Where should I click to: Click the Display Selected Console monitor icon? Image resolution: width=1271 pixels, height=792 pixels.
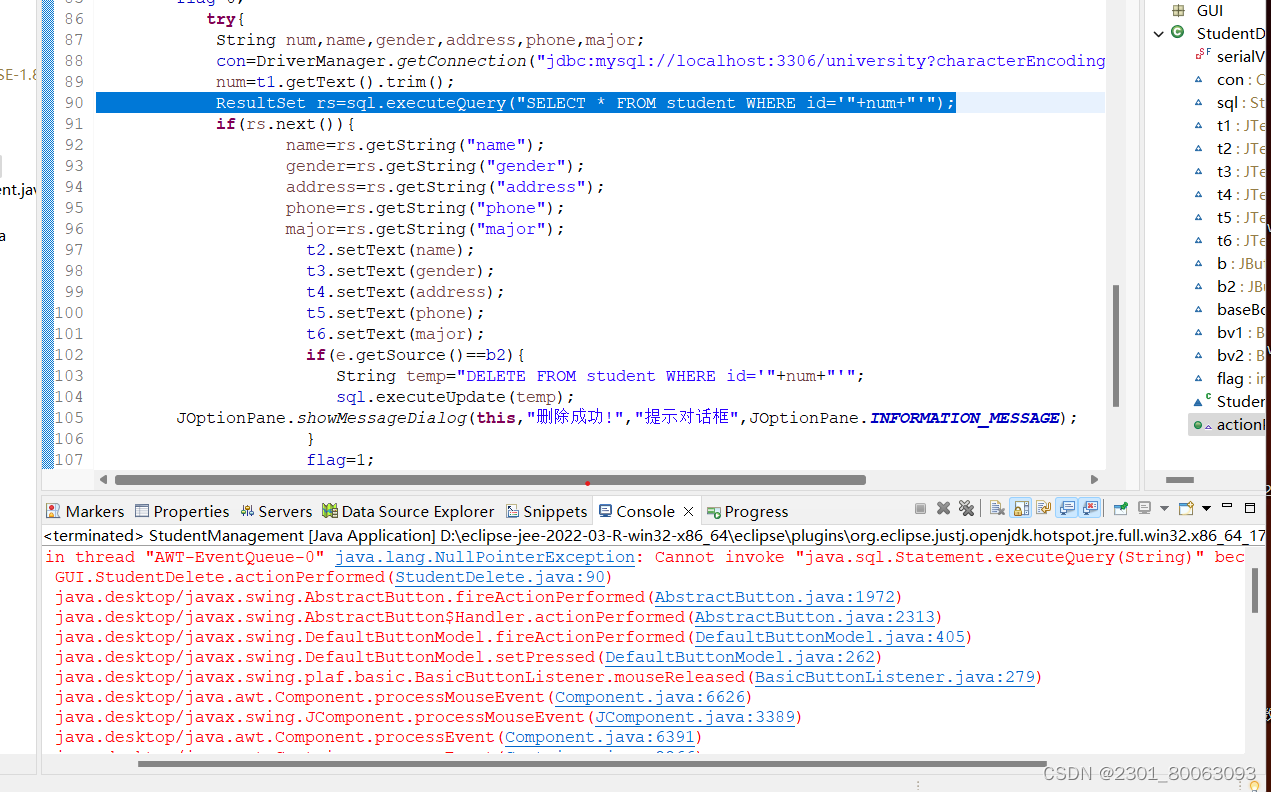1144,508
